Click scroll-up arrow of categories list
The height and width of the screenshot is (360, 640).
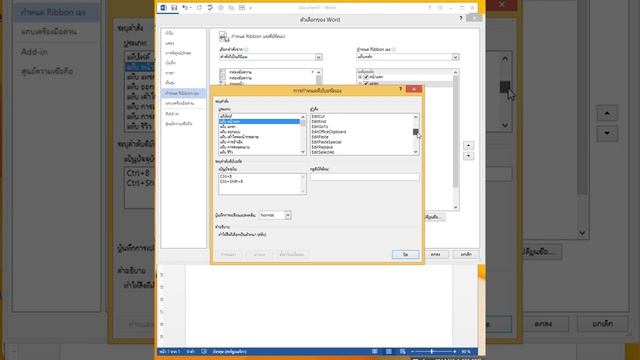[x=303, y=117]
